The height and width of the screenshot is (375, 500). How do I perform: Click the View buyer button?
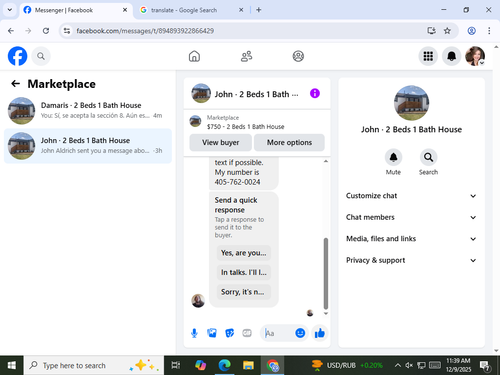(x=220, y=142)
